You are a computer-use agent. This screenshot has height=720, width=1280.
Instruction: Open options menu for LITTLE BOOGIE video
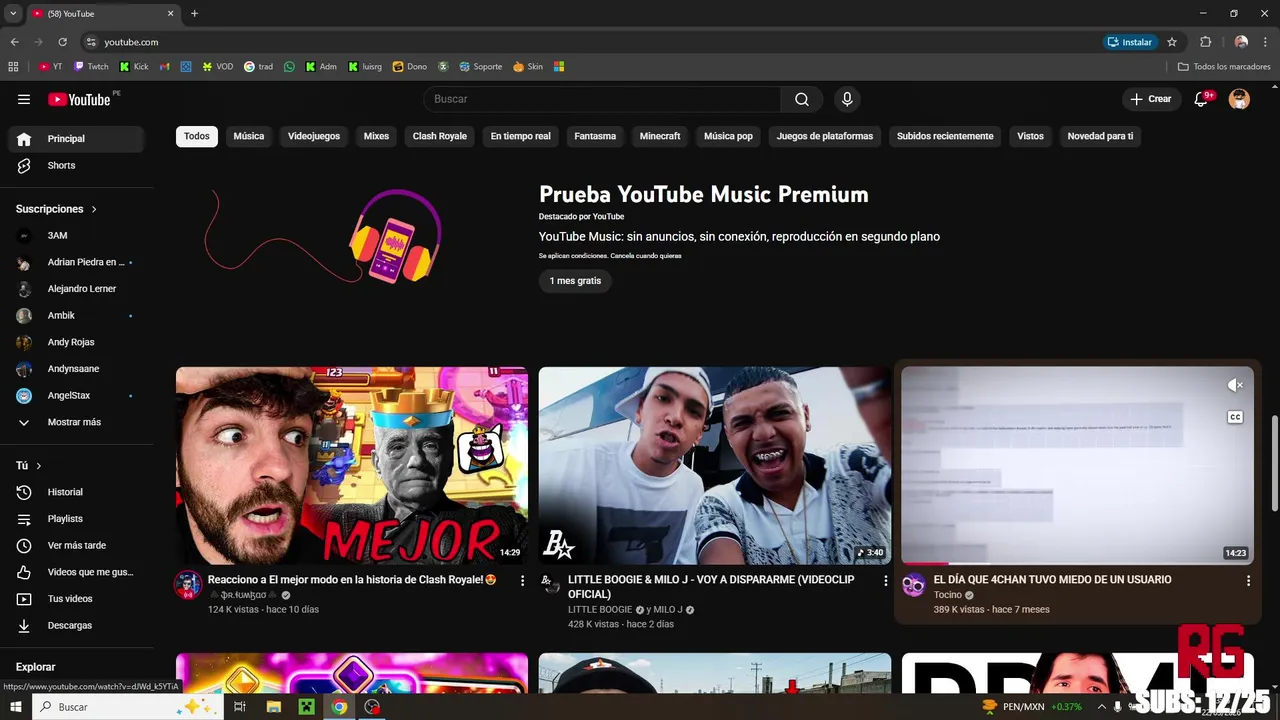tap(885, 580)
